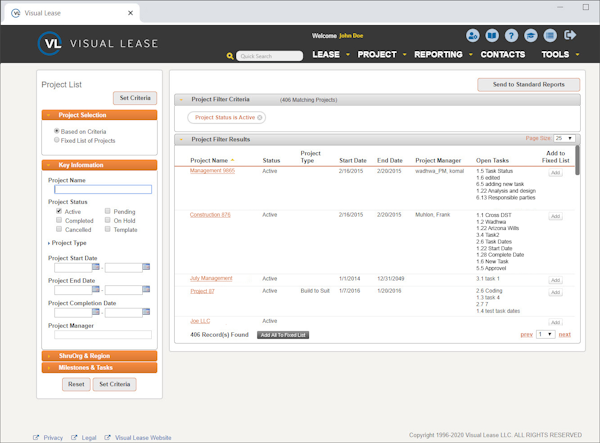The height and width of the screenshot is (443, 600).
Task: Click the Visual Lease browser tab favicon
Action: pyautogui.click(x=15, y=13)
